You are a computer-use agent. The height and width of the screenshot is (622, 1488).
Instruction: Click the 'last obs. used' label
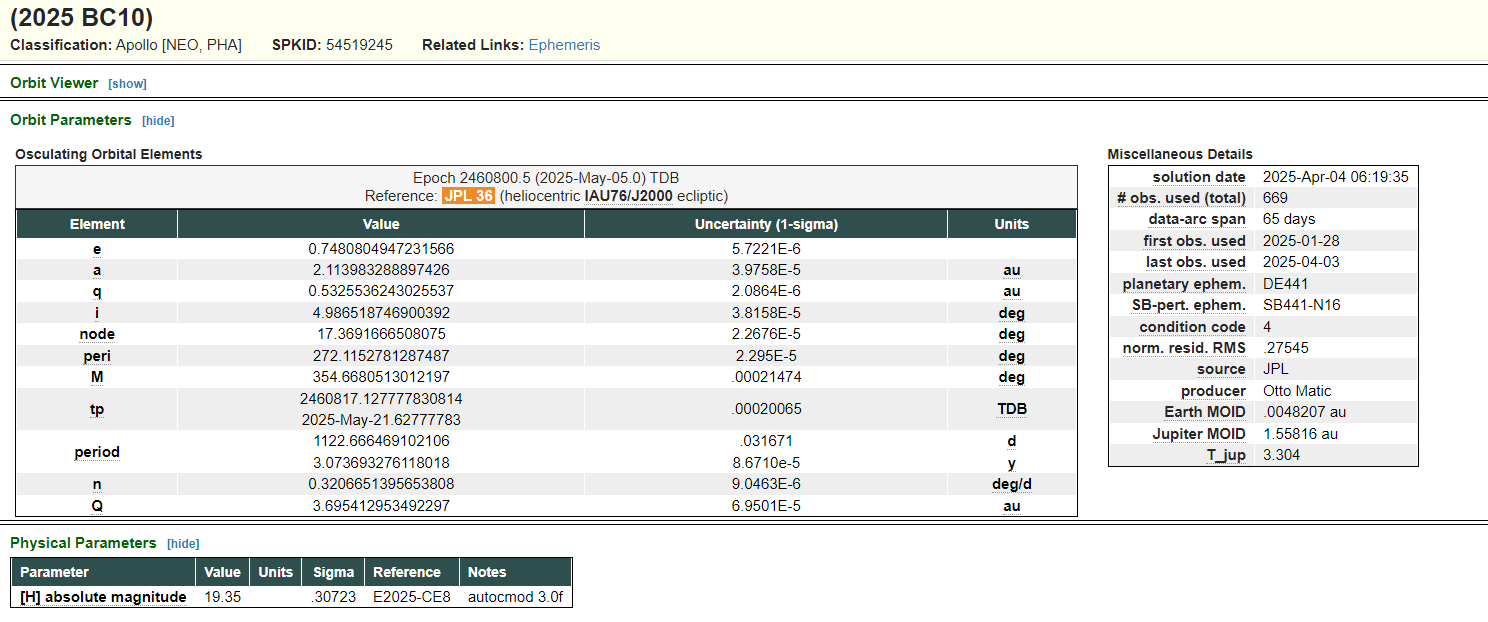click(x=1195, y=262)
